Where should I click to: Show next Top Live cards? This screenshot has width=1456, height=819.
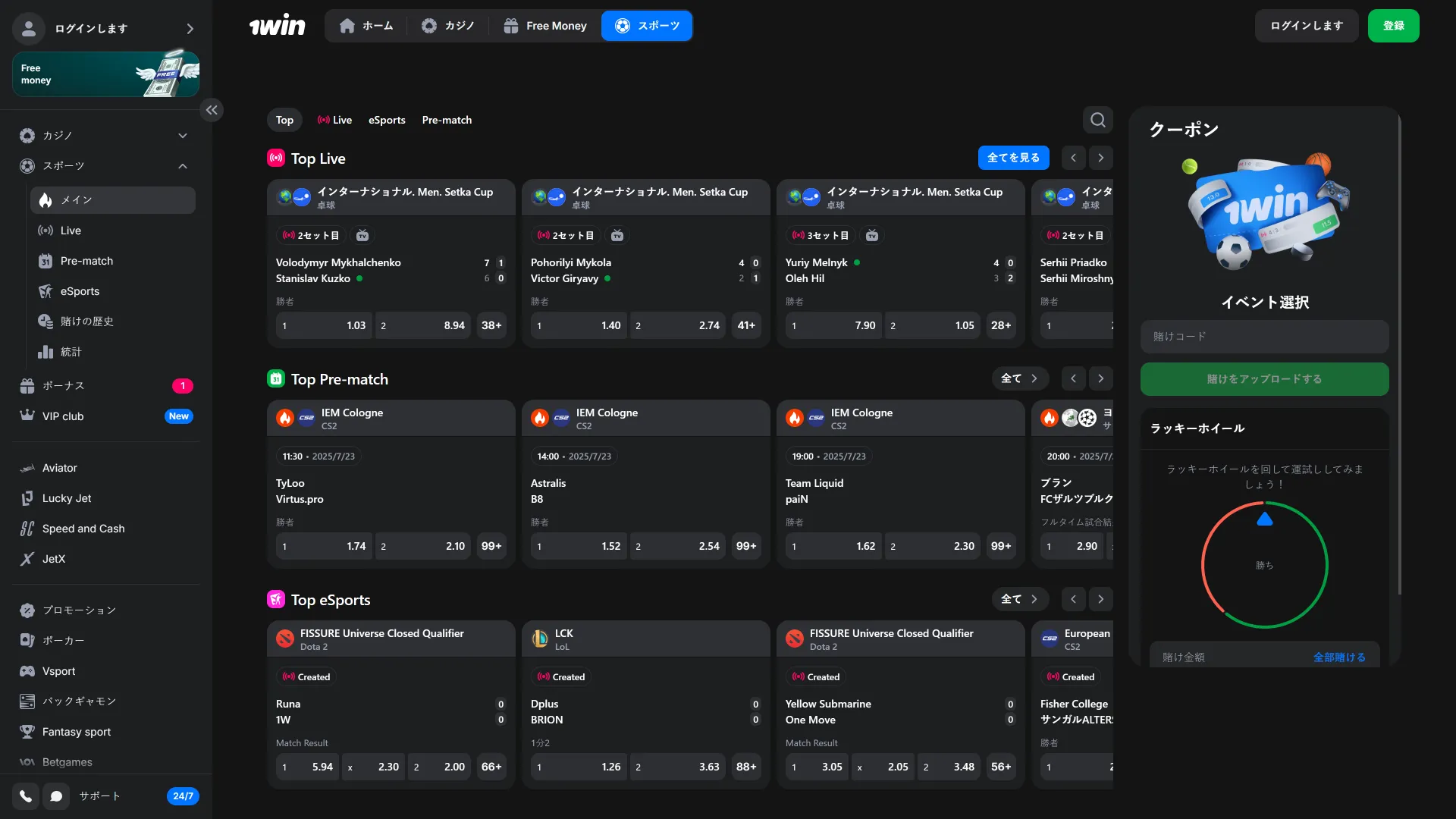[x=1100, y=158]
